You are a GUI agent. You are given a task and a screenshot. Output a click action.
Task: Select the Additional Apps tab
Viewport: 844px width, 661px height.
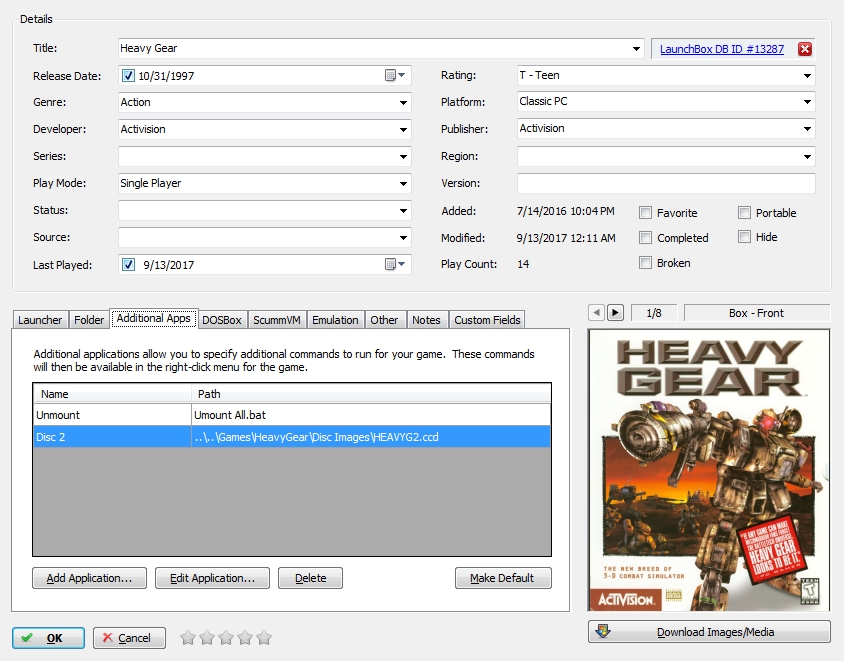click(153, 318)
